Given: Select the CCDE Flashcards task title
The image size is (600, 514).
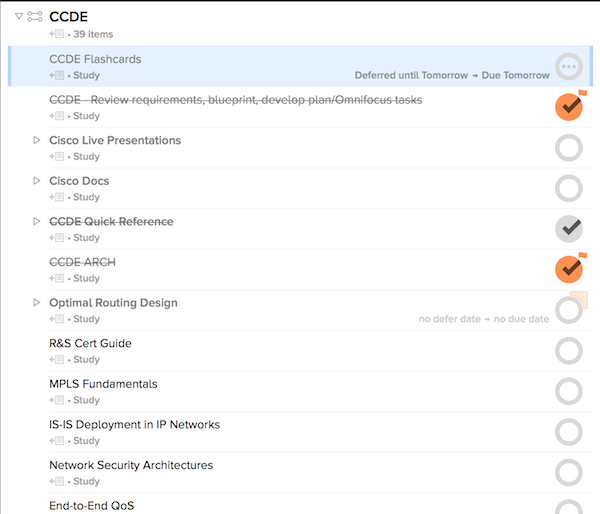Looking at the screenshot, I should coord(95,59).
